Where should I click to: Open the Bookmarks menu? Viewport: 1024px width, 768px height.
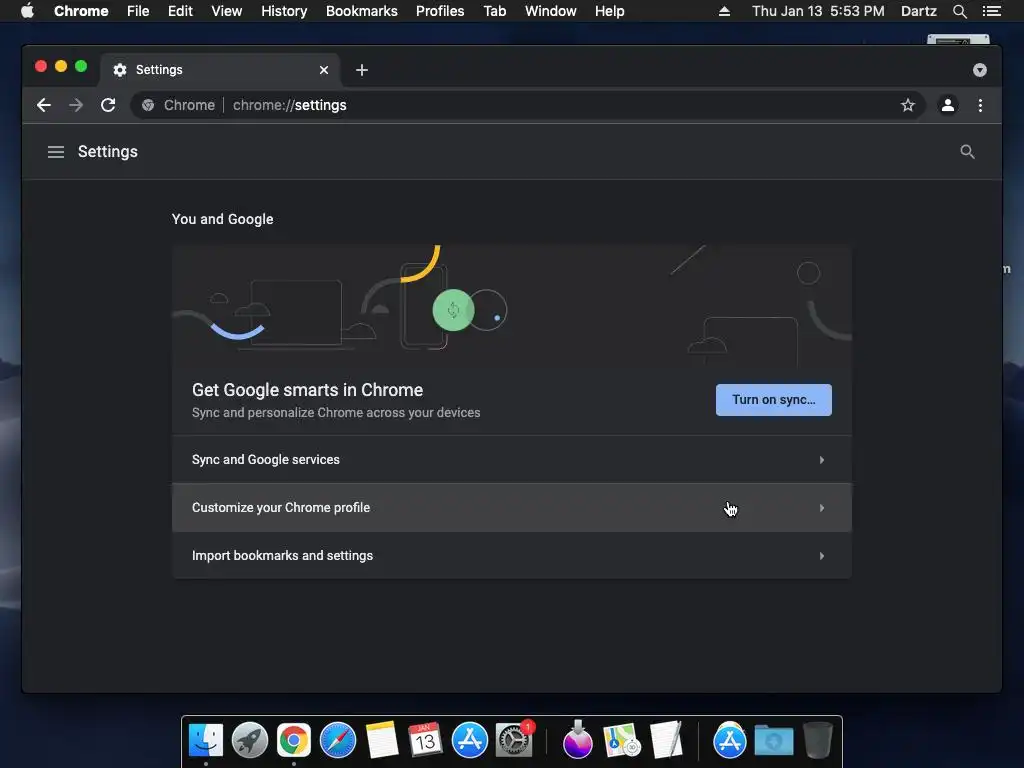362,11
